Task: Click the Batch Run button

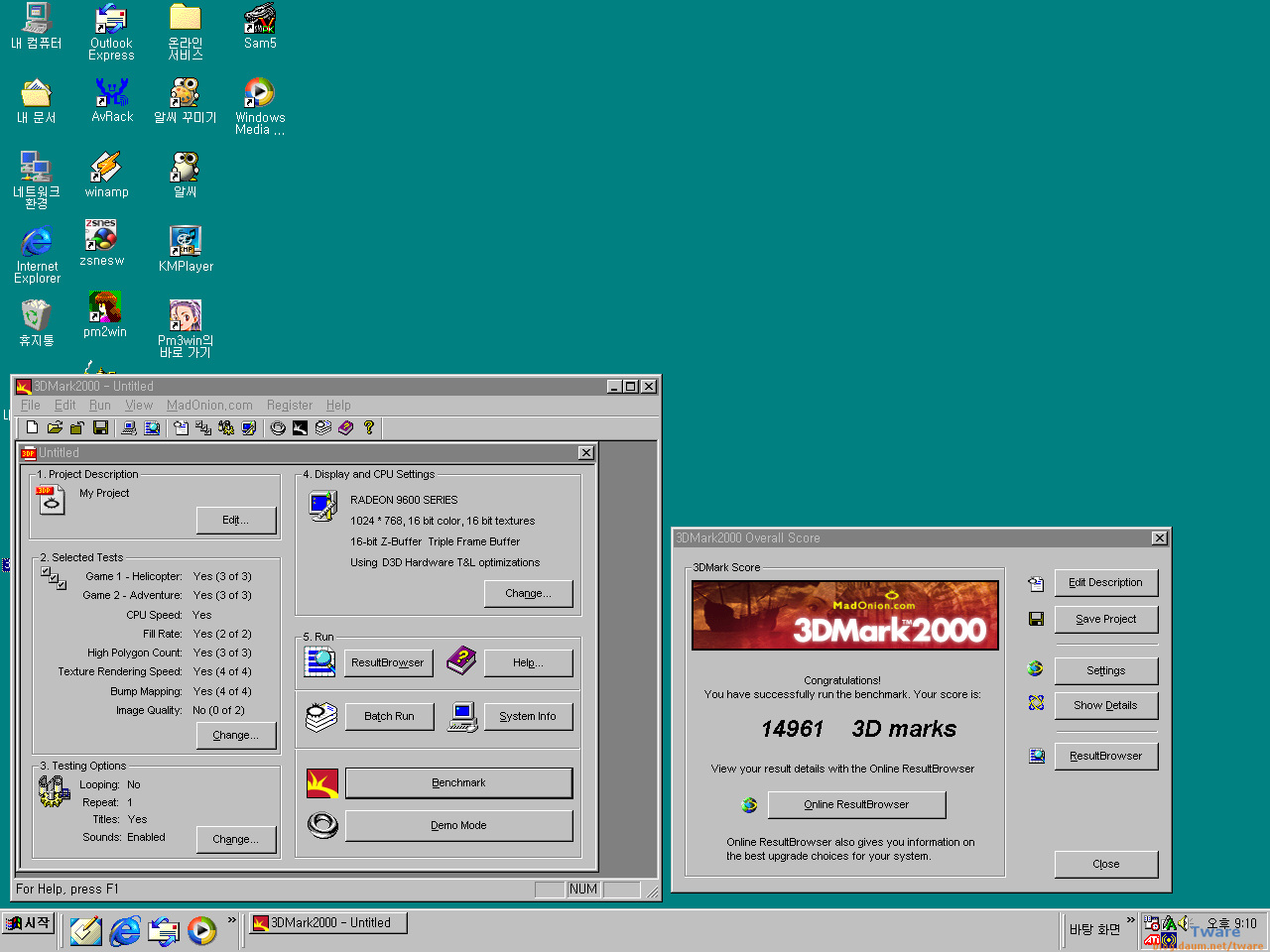Action: coord(389,716)
